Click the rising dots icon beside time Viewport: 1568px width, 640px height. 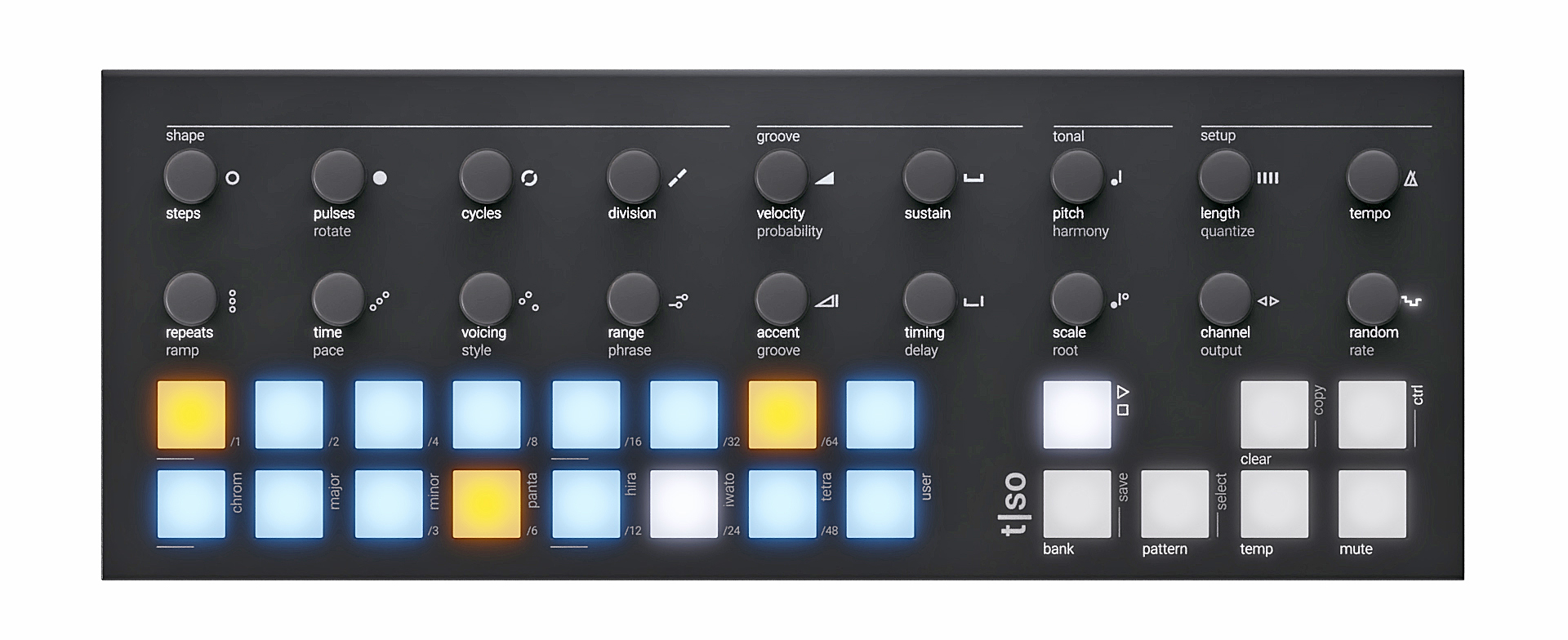coord(380,301)
